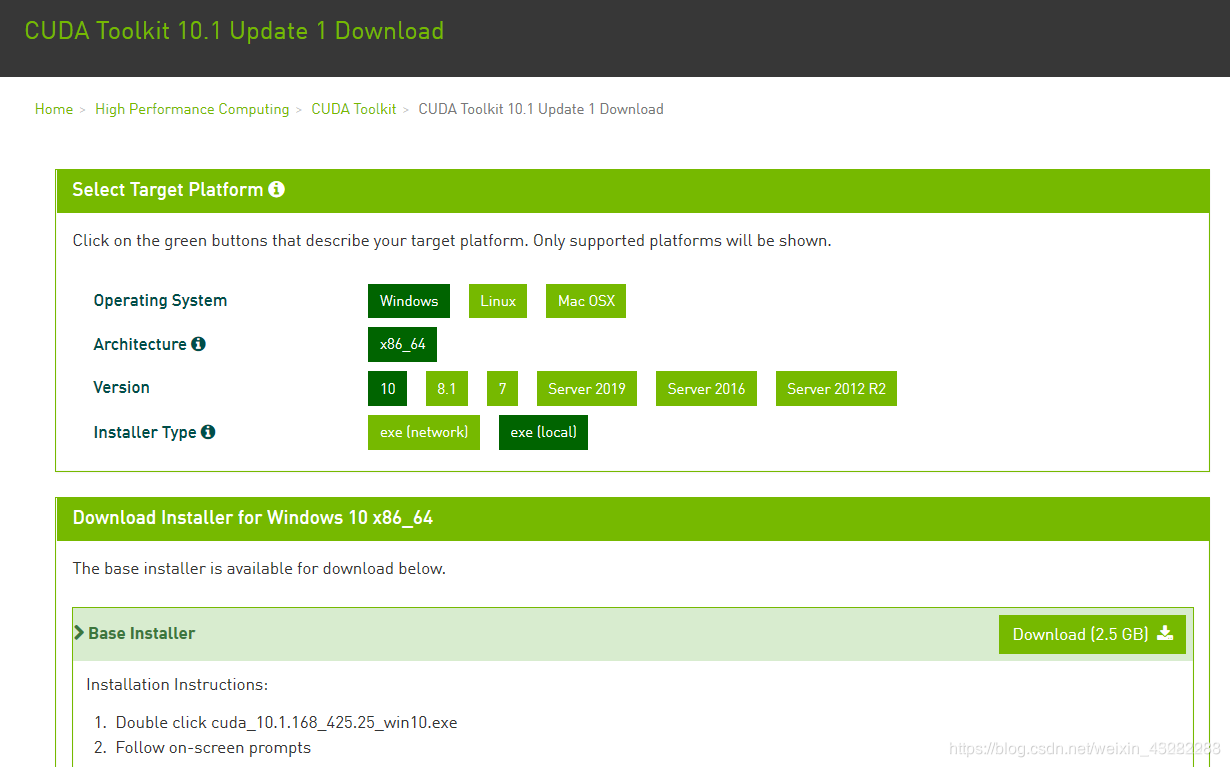
Task: Click the Version label
Action: [x=121, y=387]
